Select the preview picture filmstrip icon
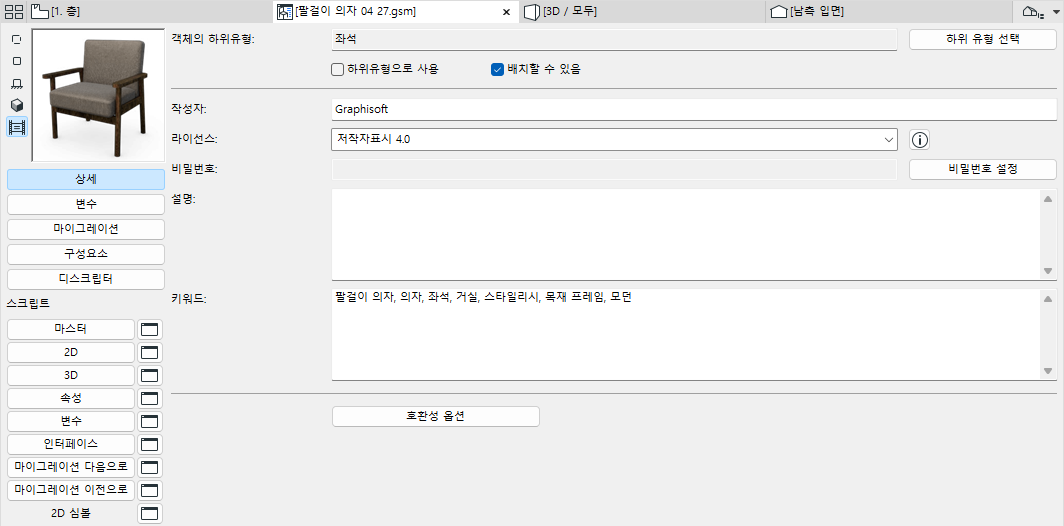The width and height of the screenshot is (1064, 526). [x=17, y=126]
